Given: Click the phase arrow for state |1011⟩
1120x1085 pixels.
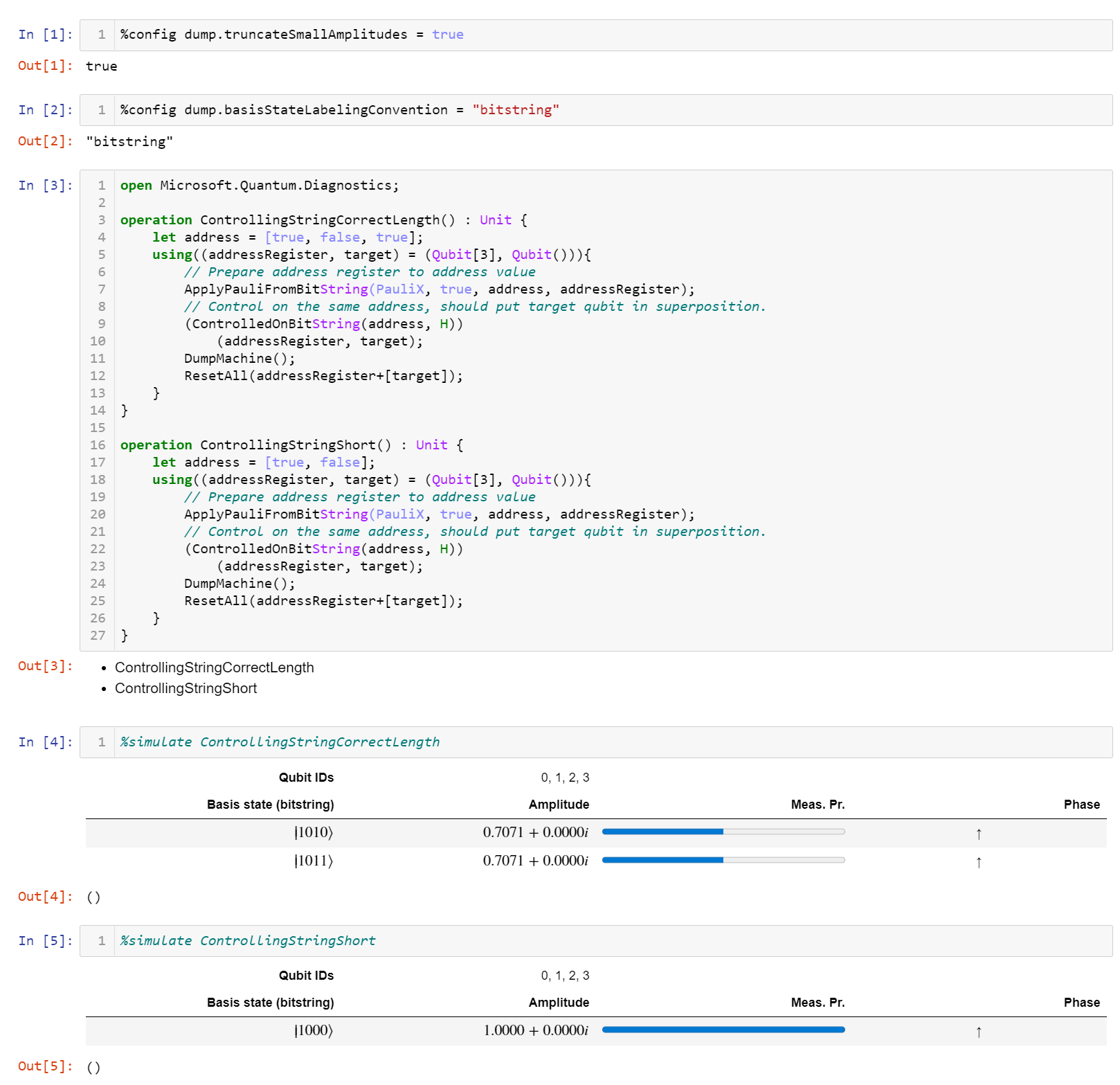Looking at the screenshot, I should tap(979, 862).
